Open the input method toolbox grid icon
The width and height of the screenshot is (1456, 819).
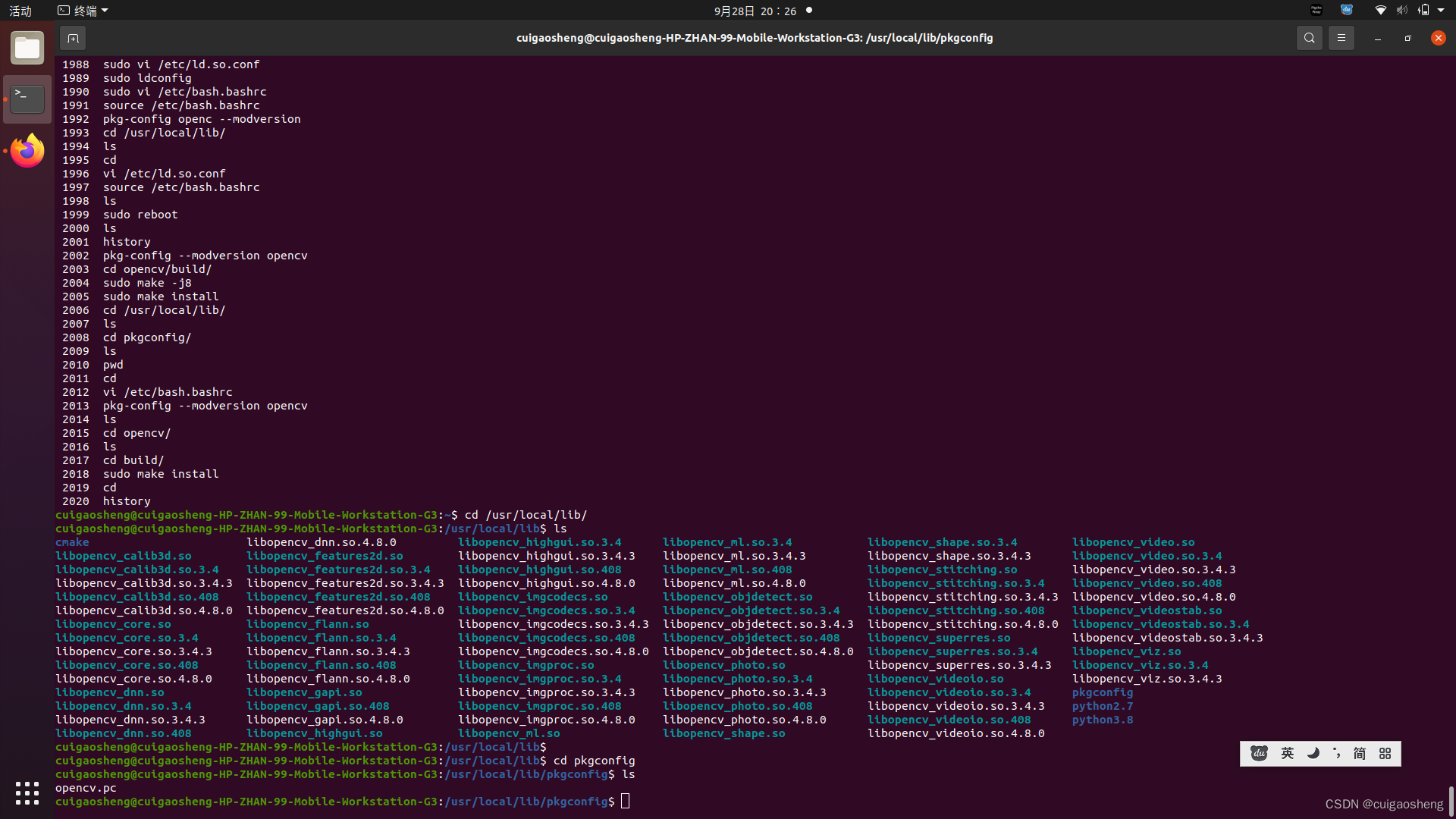(x=1385, y=753)
